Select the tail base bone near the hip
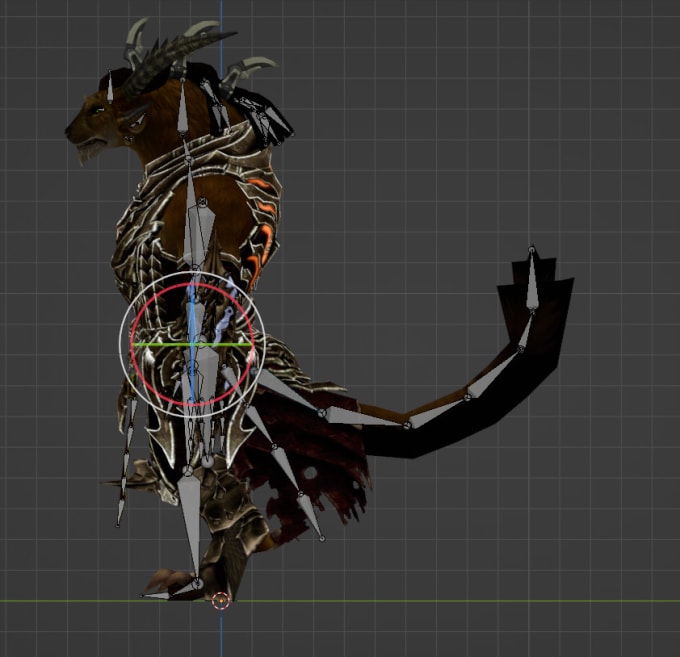 (x=288, y=389)
